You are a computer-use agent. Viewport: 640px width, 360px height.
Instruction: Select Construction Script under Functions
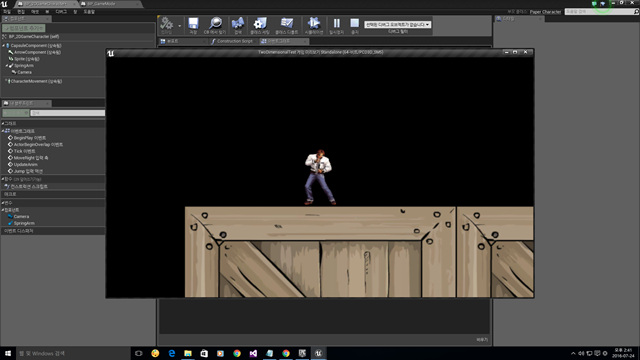tap(29, 187)
